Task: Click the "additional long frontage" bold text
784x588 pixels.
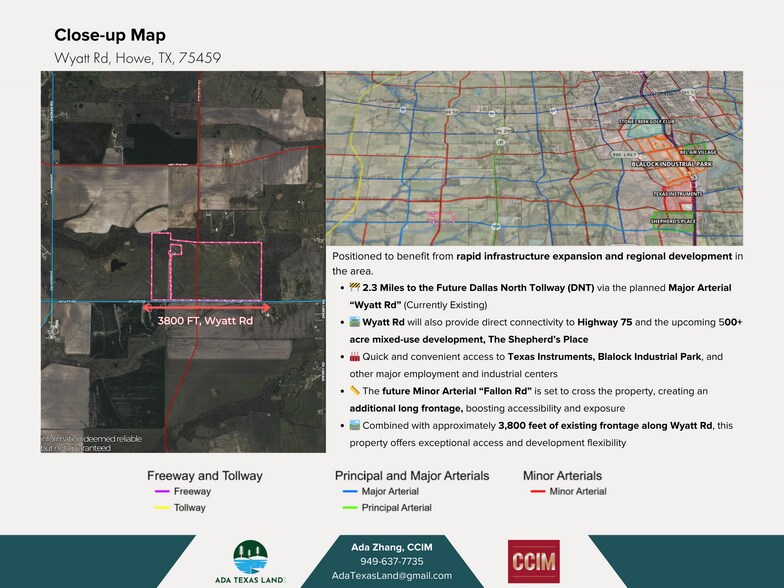Action: click(406, 408)
